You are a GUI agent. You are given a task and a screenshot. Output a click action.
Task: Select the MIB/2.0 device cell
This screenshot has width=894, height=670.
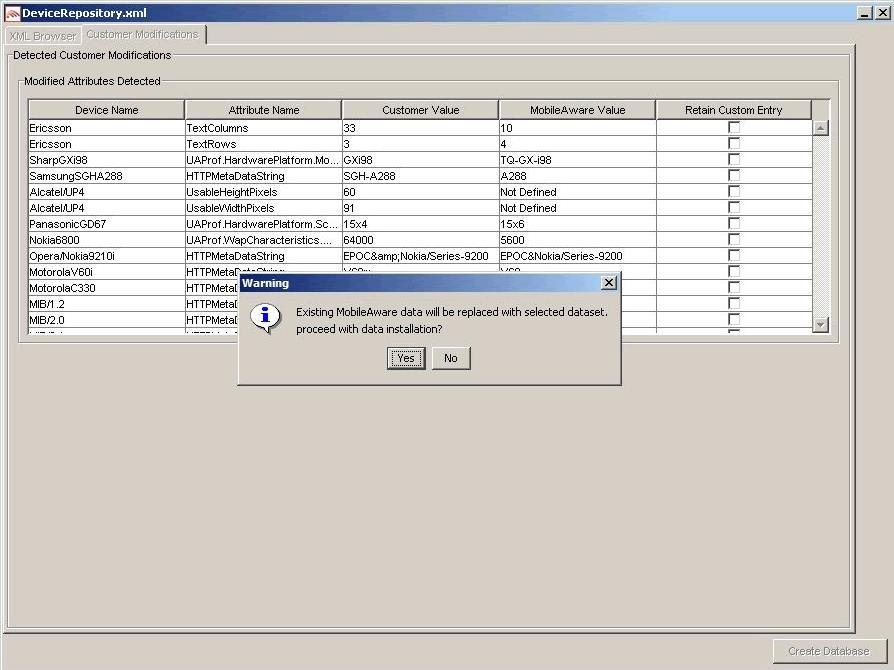tap(107, 319)
